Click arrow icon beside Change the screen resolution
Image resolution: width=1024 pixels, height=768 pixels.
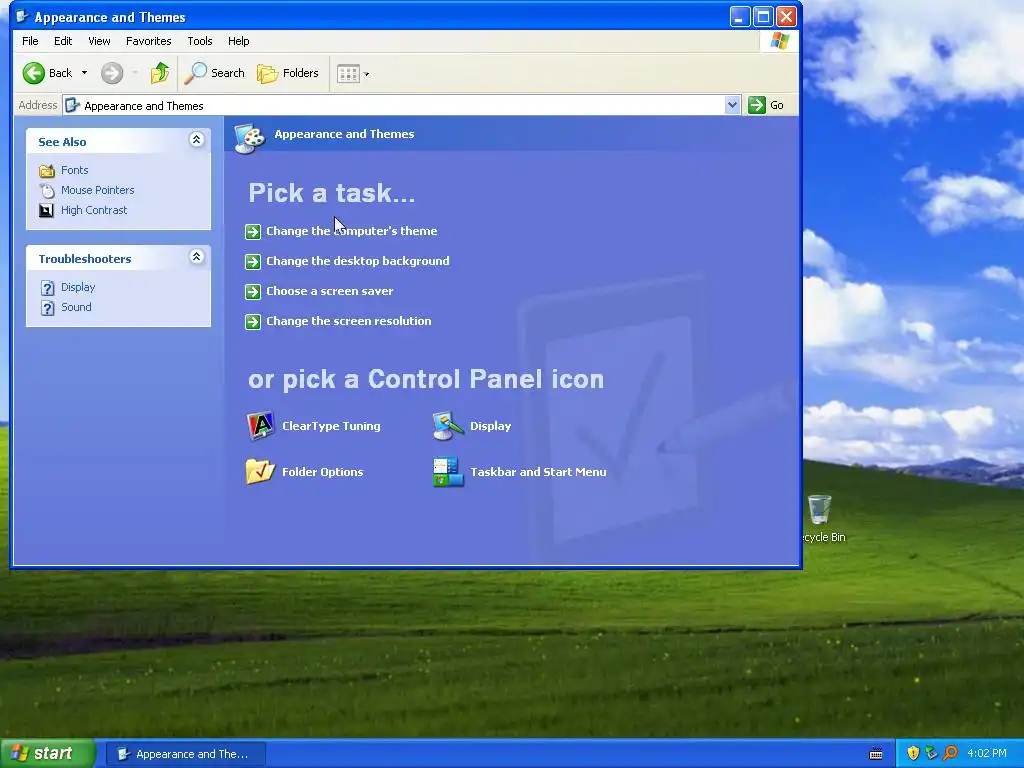click(x=253, y=322)
